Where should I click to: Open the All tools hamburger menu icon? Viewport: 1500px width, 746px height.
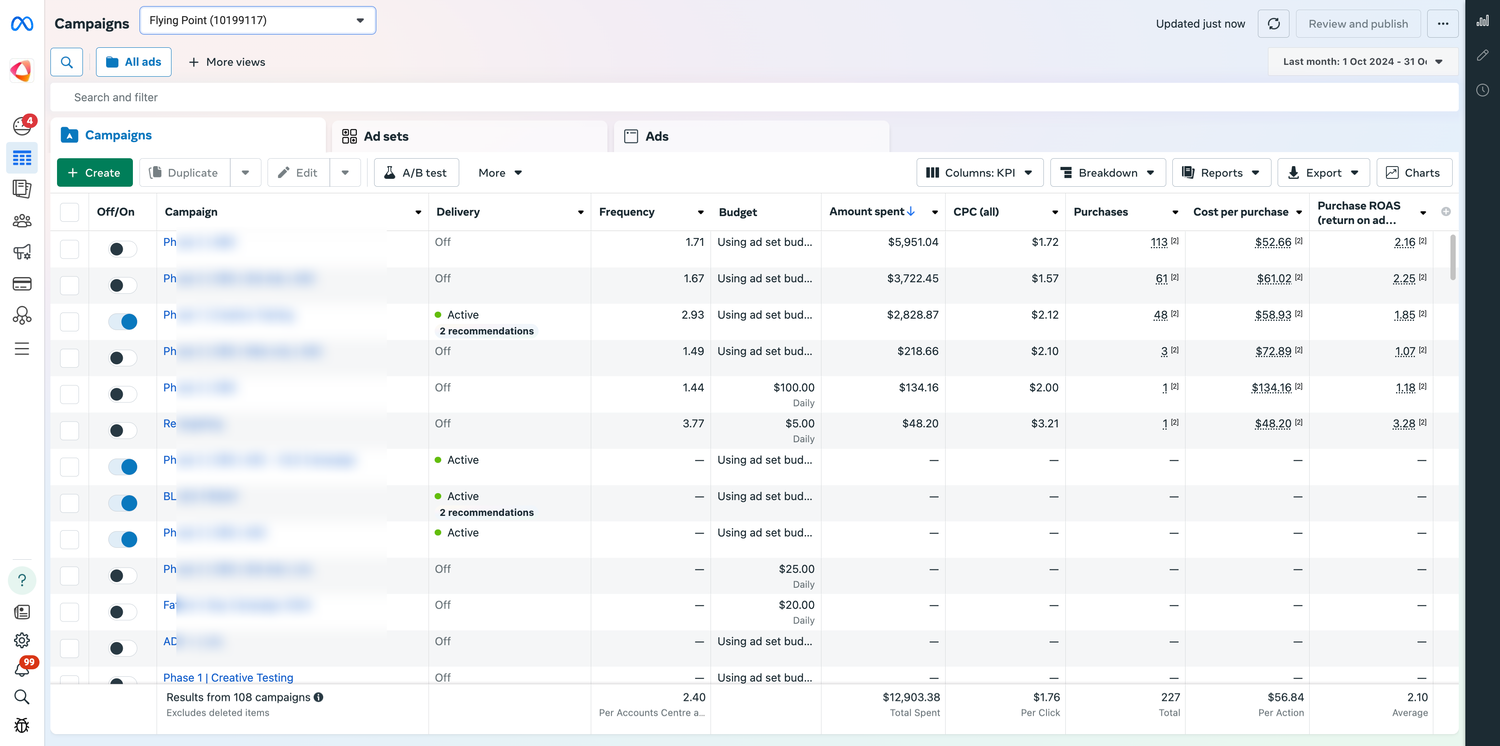[x=22, y=349]
